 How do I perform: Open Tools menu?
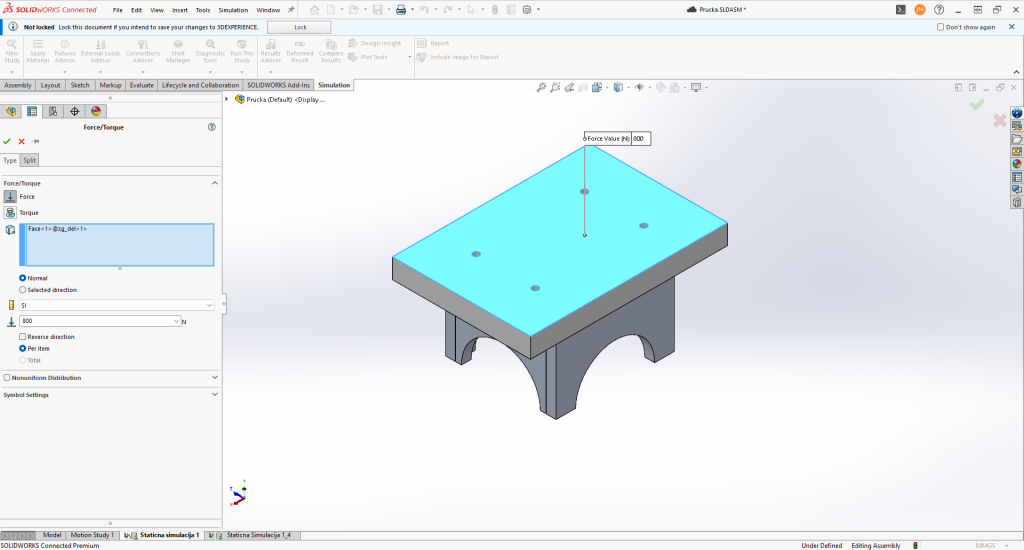pyautogui.click(x=203, y=10)
